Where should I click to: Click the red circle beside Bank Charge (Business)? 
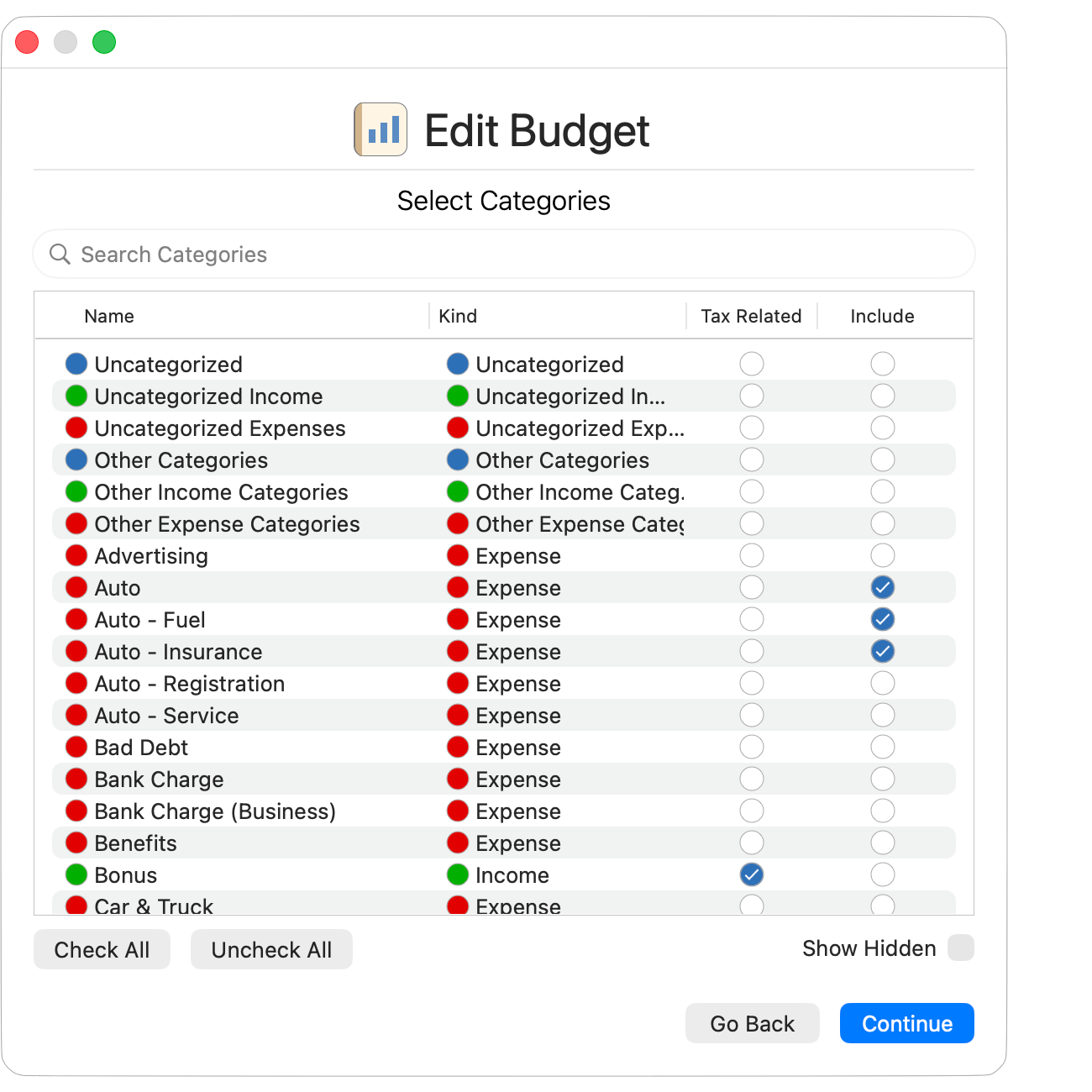[76, 811]
